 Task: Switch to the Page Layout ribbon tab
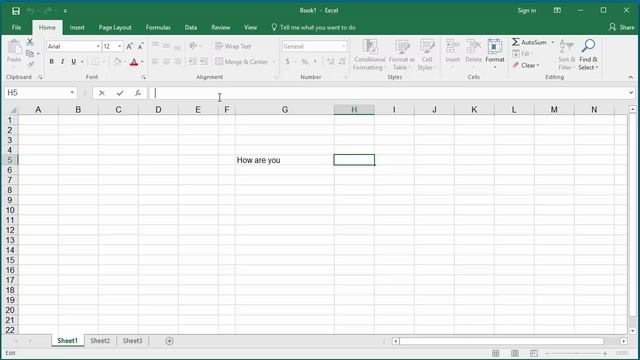point(115,27)
